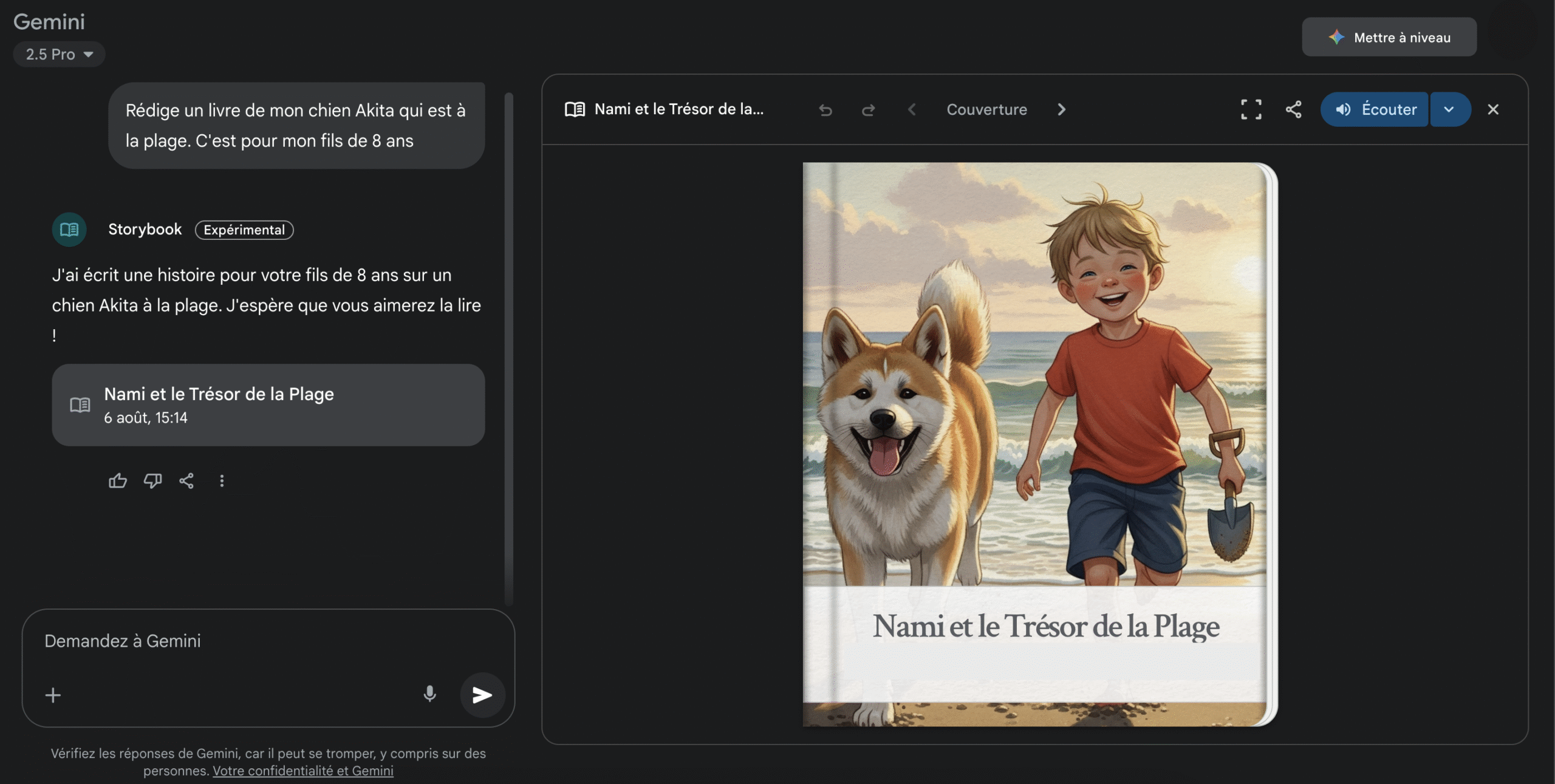Click the Mettre à niveau upgrade button
The image size is (1555, 784).
tap(1389, 38)
